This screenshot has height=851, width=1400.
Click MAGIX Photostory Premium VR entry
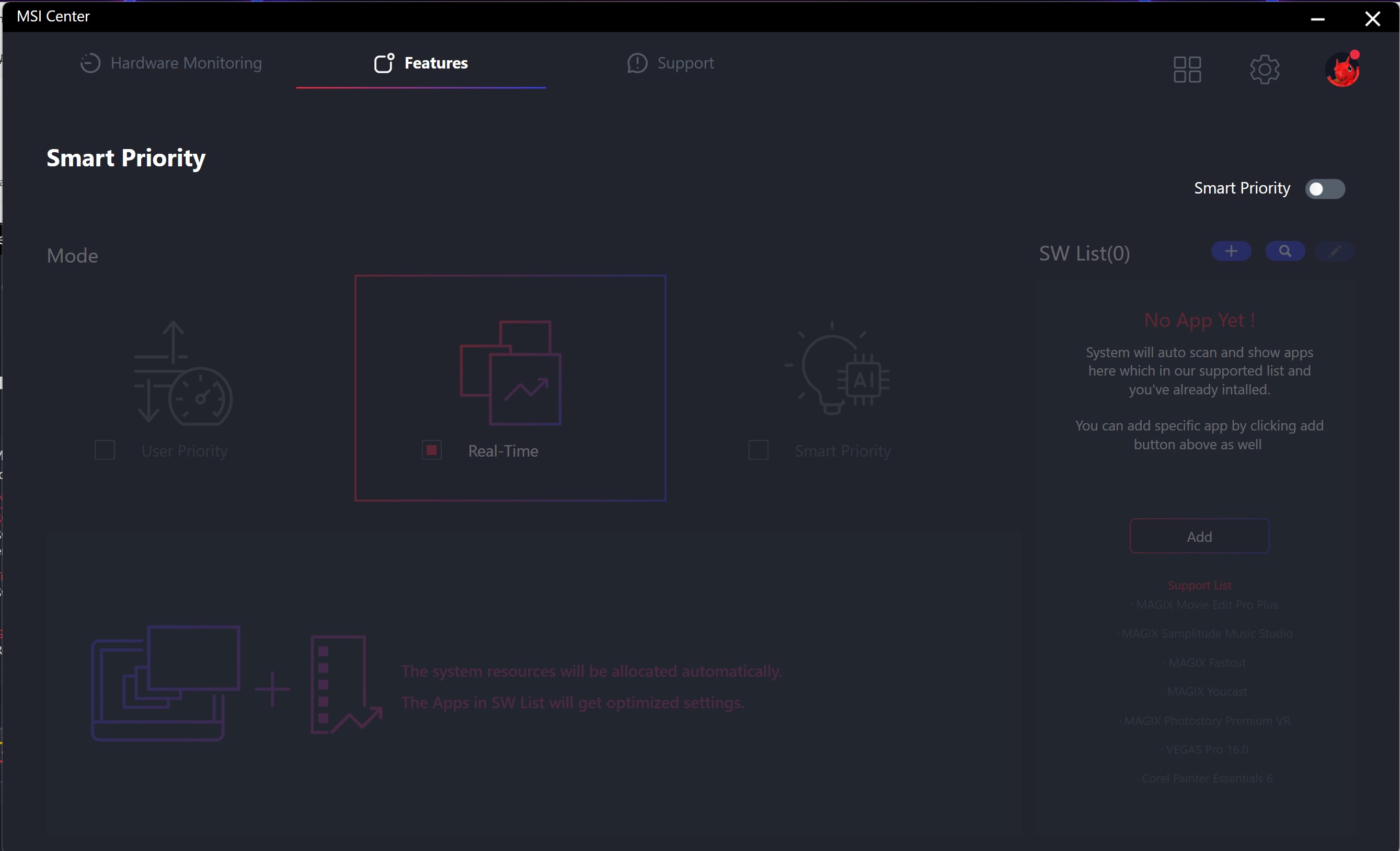point(1204,721)
